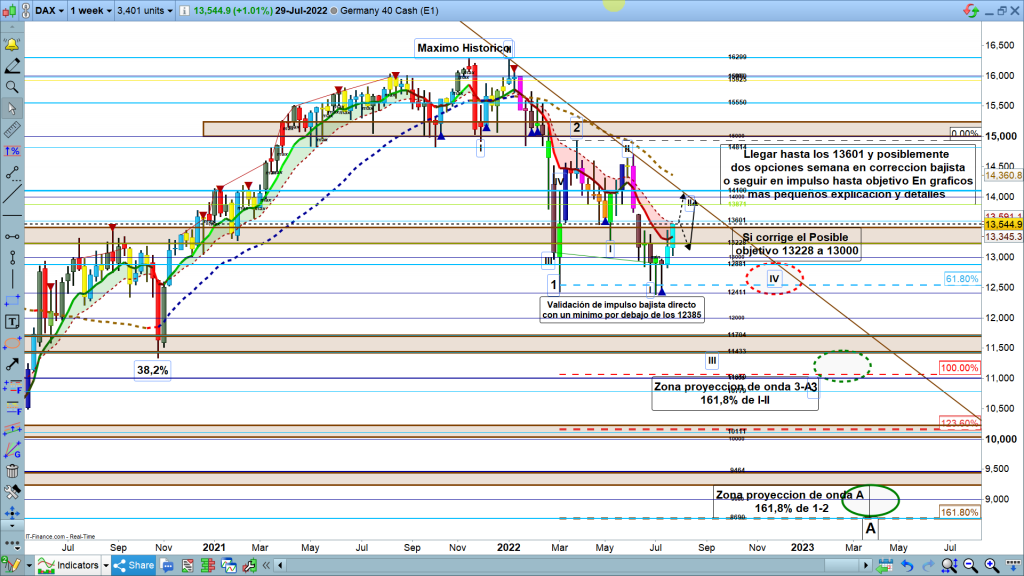Select the alert bell tool

coord(13,46)
